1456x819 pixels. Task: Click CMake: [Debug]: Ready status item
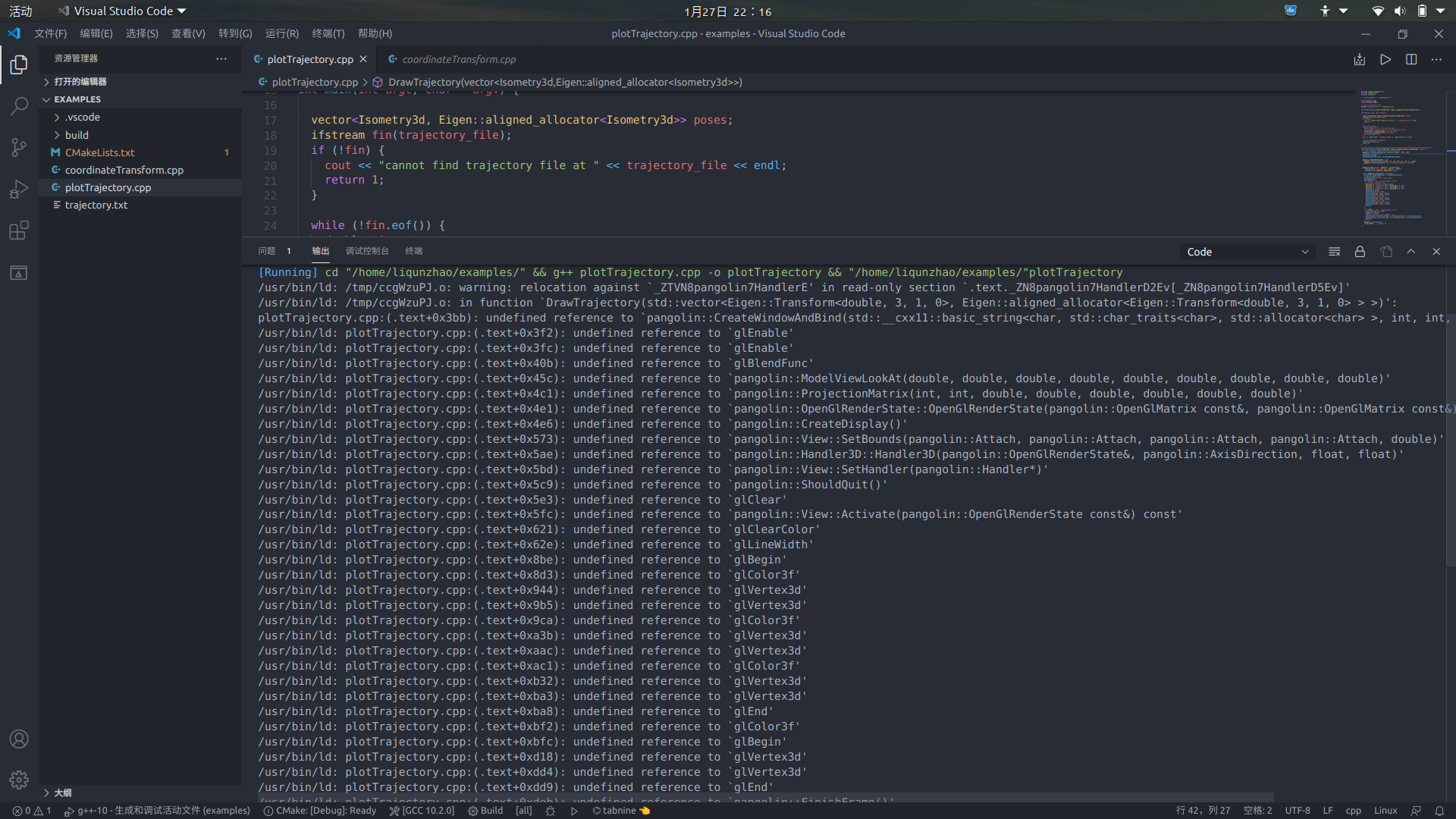[319, 811]
